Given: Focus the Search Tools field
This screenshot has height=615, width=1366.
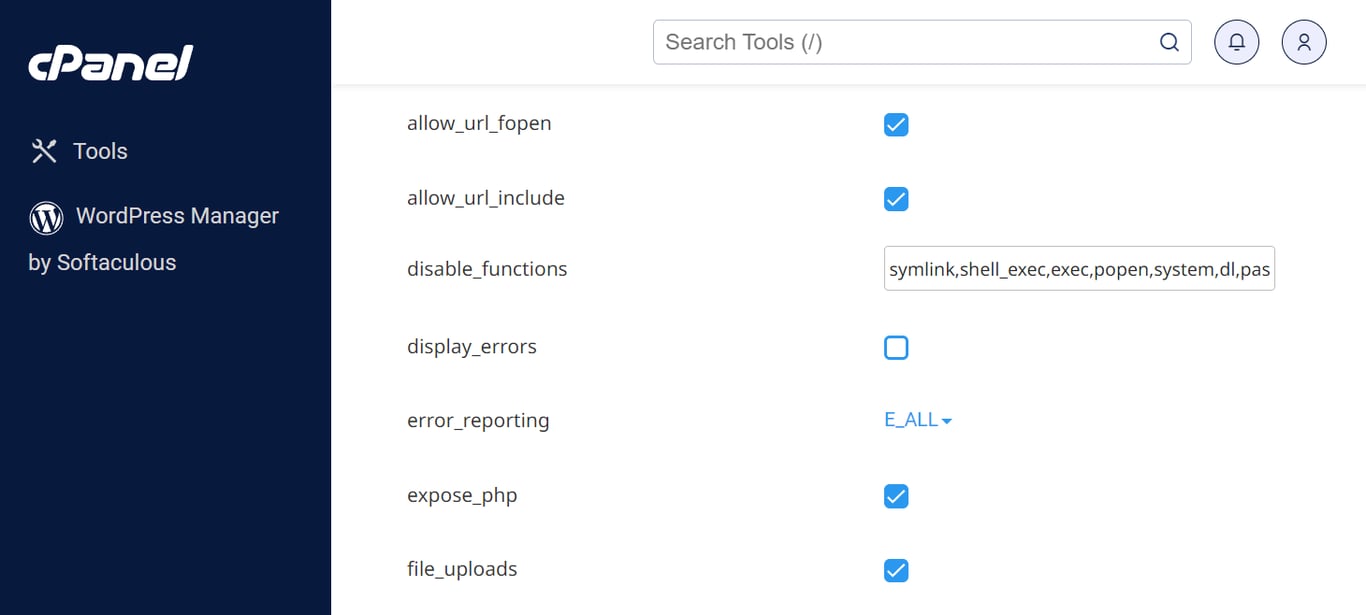Looking at the screenshot, I should point(900,42).
